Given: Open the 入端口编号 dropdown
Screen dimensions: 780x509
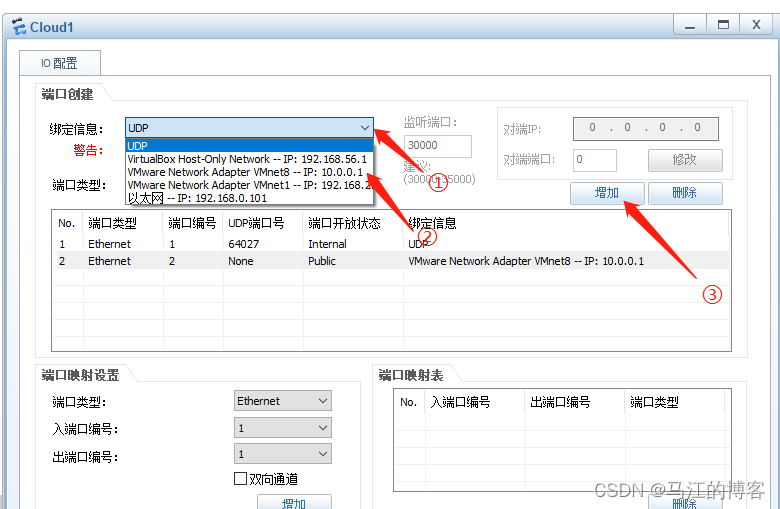Looking at the screenshot, I should (283, 427).
